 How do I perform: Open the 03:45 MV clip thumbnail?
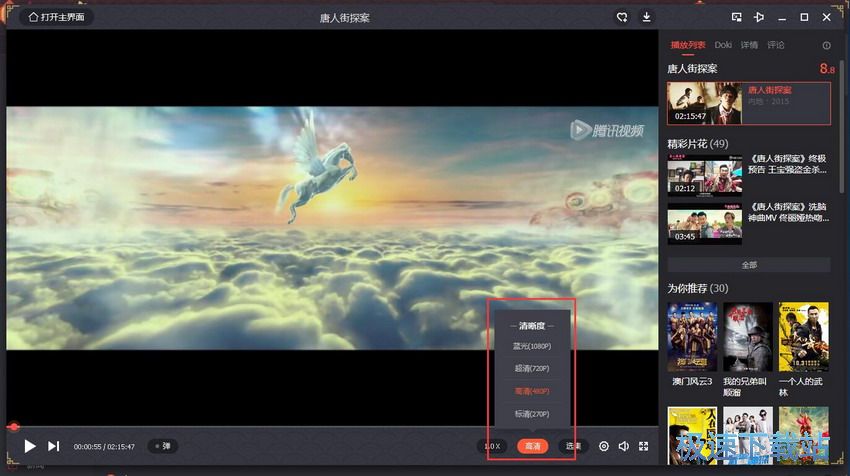(705, 223)
